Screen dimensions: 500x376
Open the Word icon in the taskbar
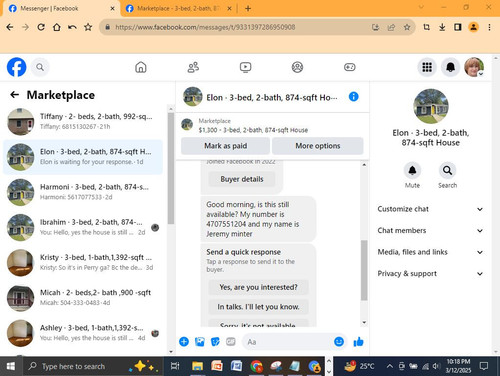pyautogui.click(x=236, y=366)
